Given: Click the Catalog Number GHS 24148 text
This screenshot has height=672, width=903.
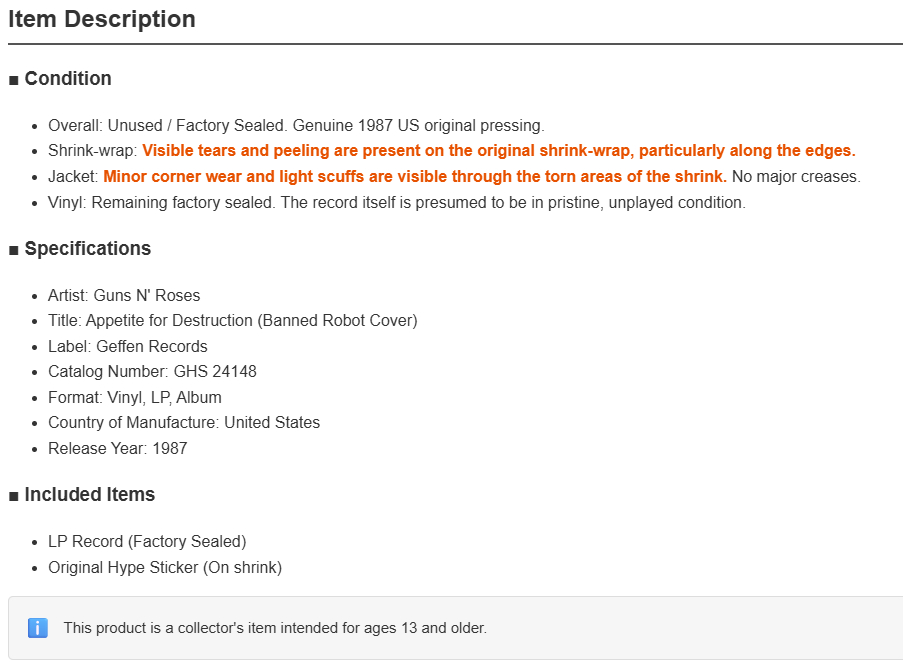Looking at the screenshot, I should (x=153, y=371).
